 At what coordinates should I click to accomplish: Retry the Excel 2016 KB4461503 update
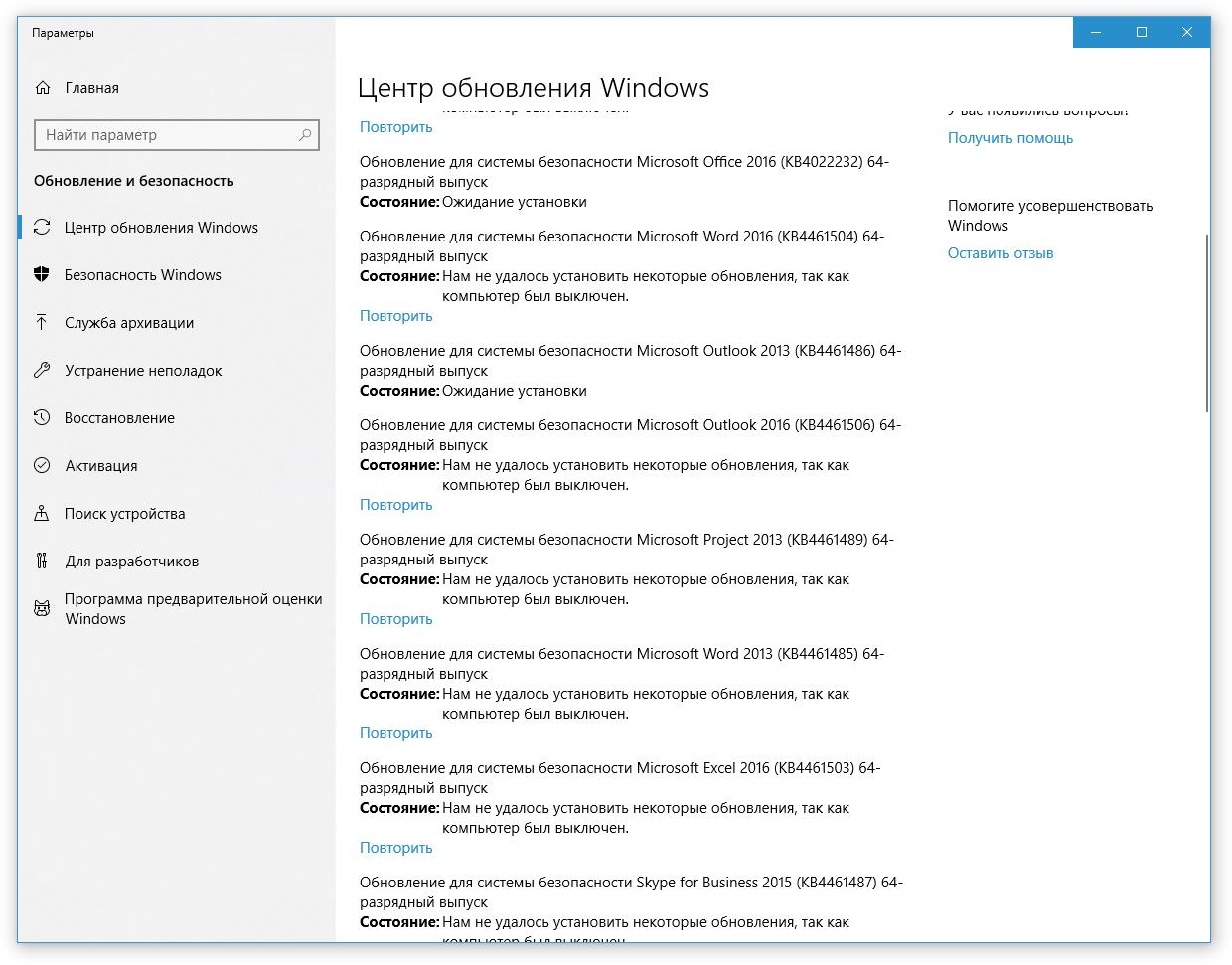point(396,848)
